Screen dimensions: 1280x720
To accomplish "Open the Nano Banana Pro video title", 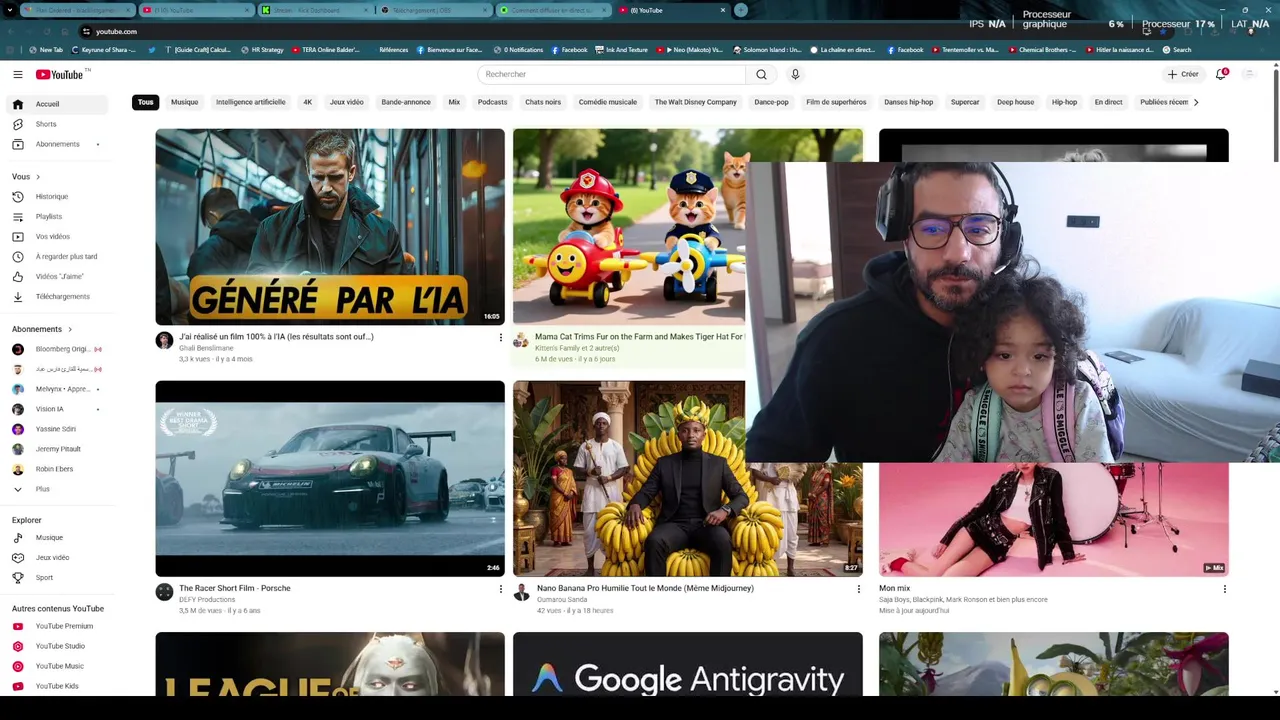I will (x=645, y=588).
